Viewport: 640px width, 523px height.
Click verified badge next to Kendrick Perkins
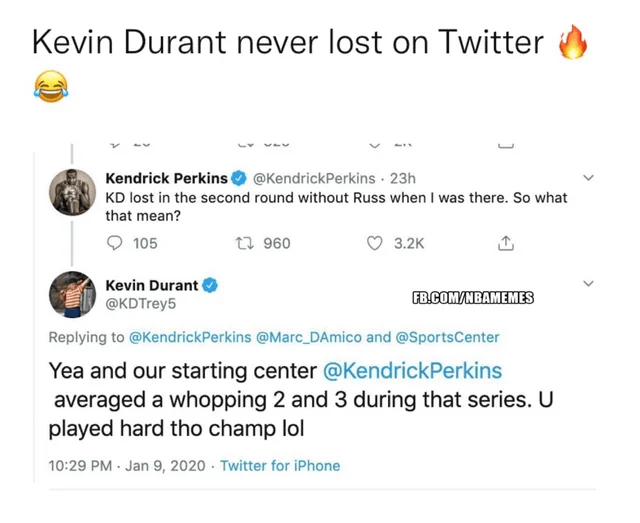(239, 179)
